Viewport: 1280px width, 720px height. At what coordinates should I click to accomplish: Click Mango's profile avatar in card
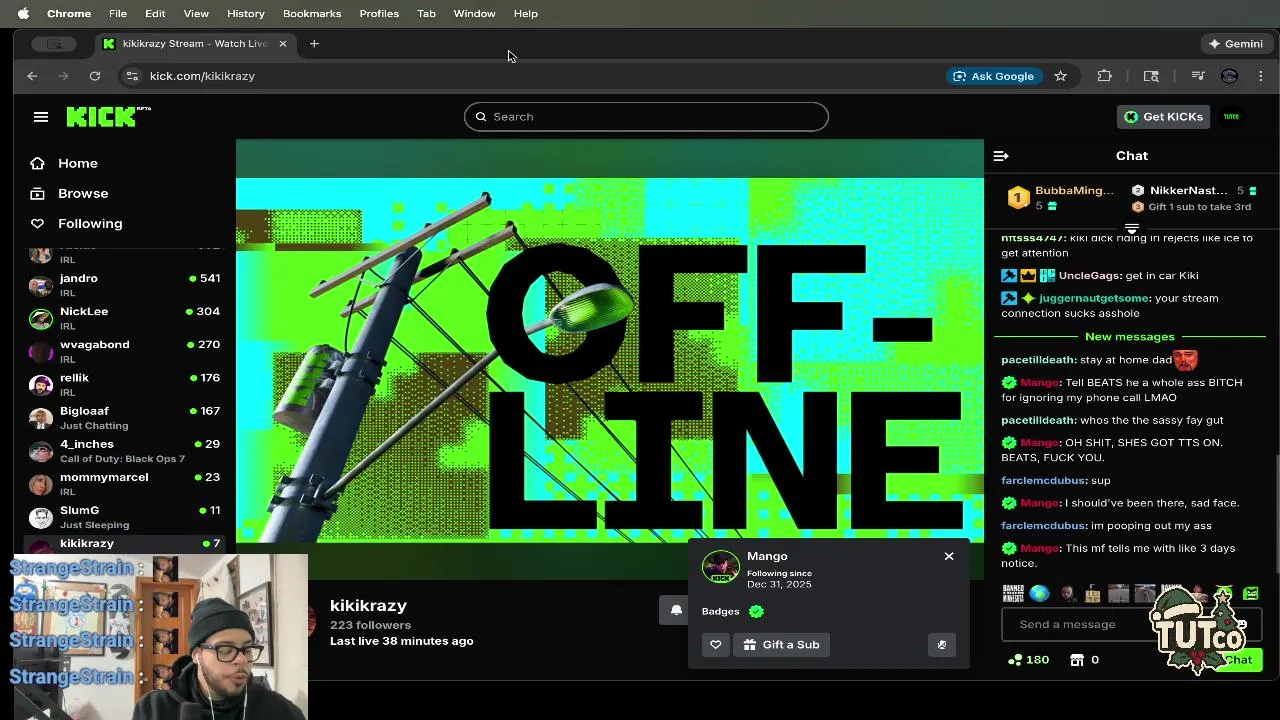(720, 567)
